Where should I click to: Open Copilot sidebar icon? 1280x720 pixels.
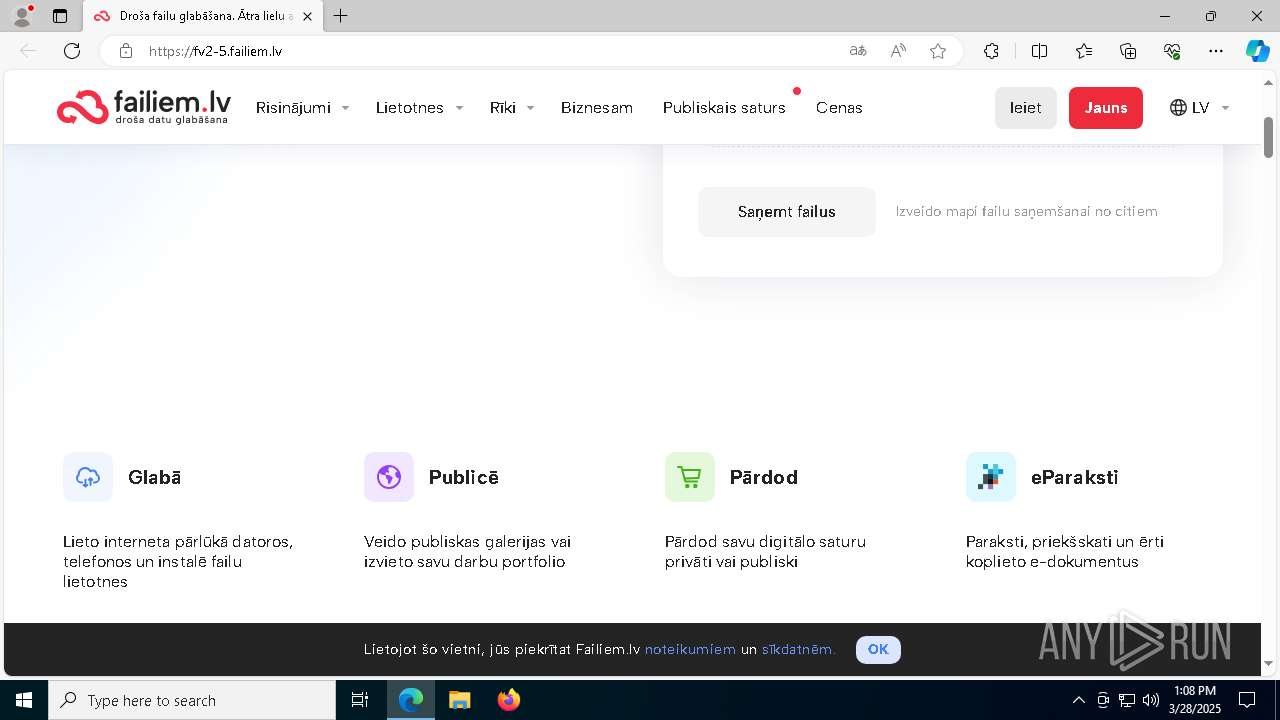(x=1257, y=51)
